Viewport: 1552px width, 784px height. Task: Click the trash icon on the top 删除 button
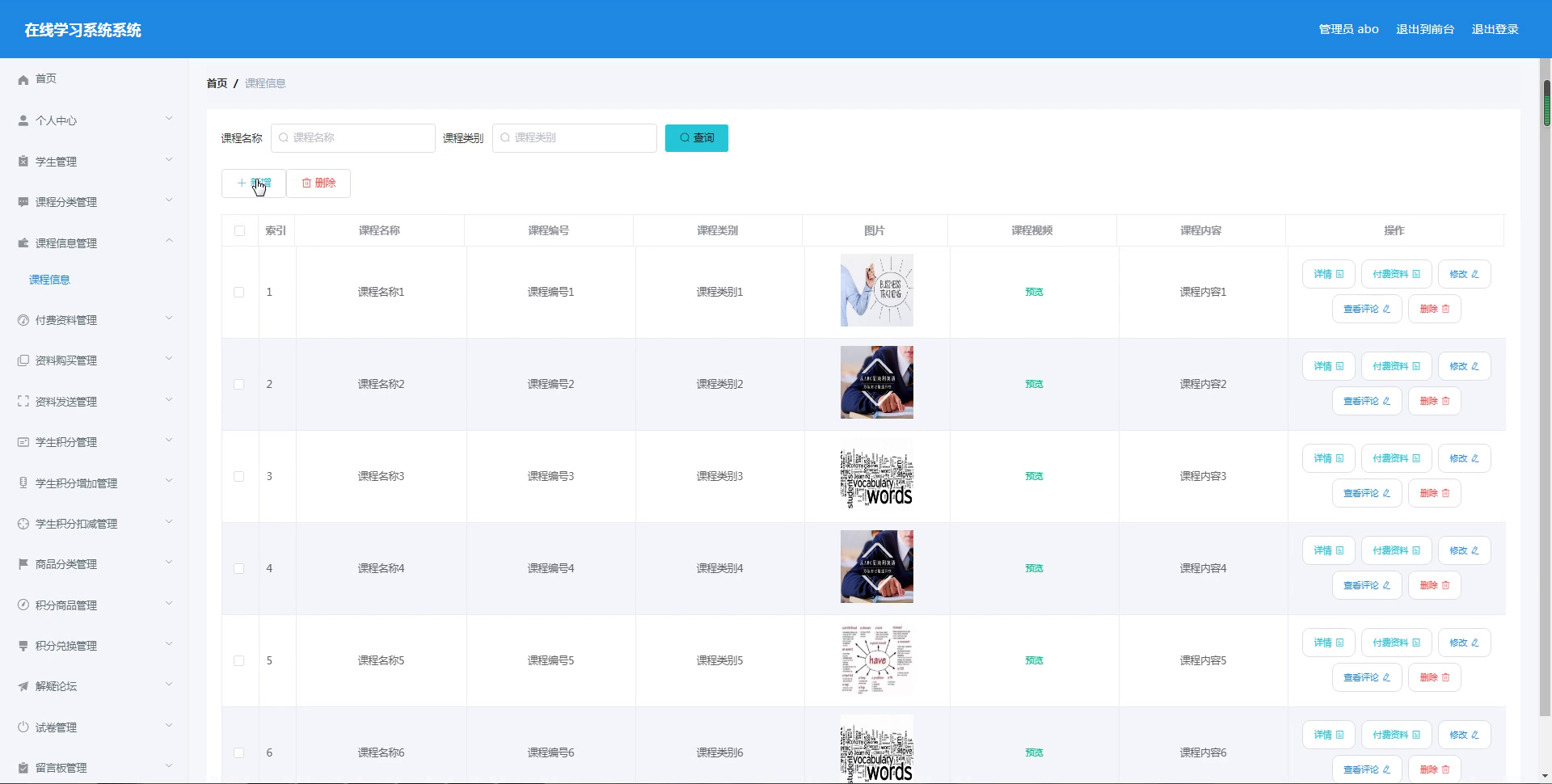pyautogui.click(x=306, y=183)
